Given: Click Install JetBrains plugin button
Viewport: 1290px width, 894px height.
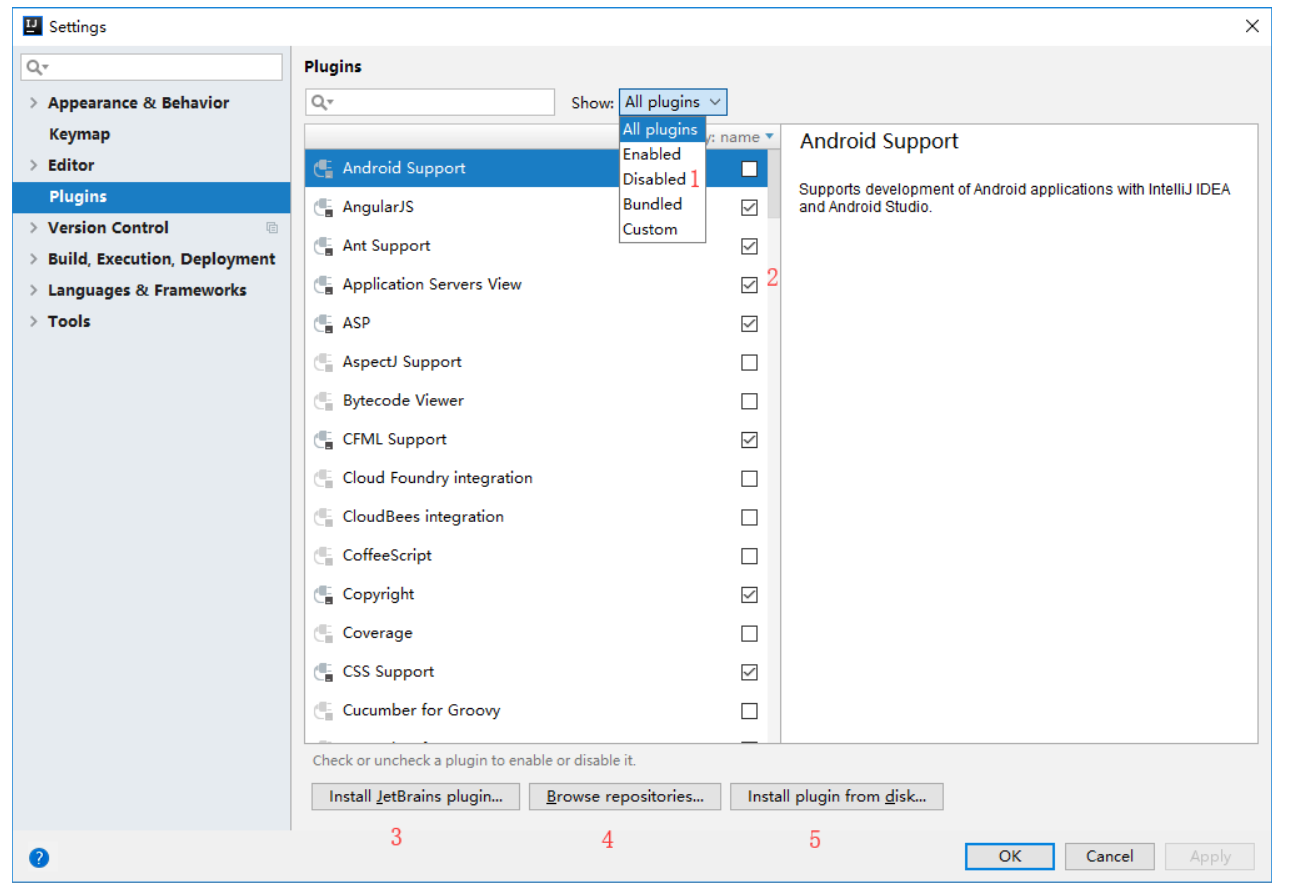Looking at the screenshot, I should tap(415, 797).
